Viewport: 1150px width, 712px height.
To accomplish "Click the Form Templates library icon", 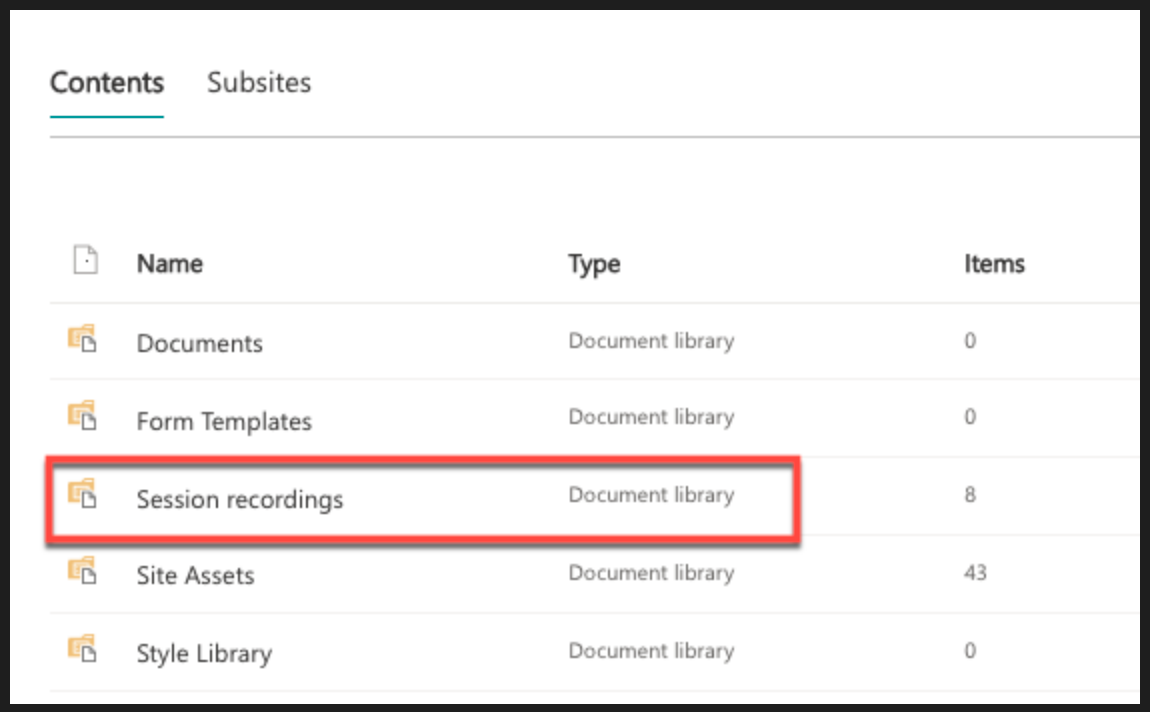I will 85,417.
